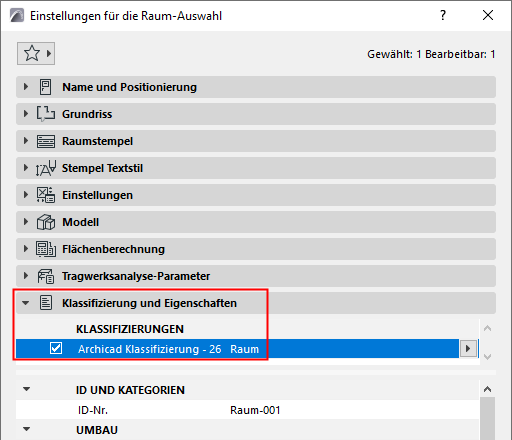Click the Klassifizierung und Eigenschaften document icon

pos(46,303)
